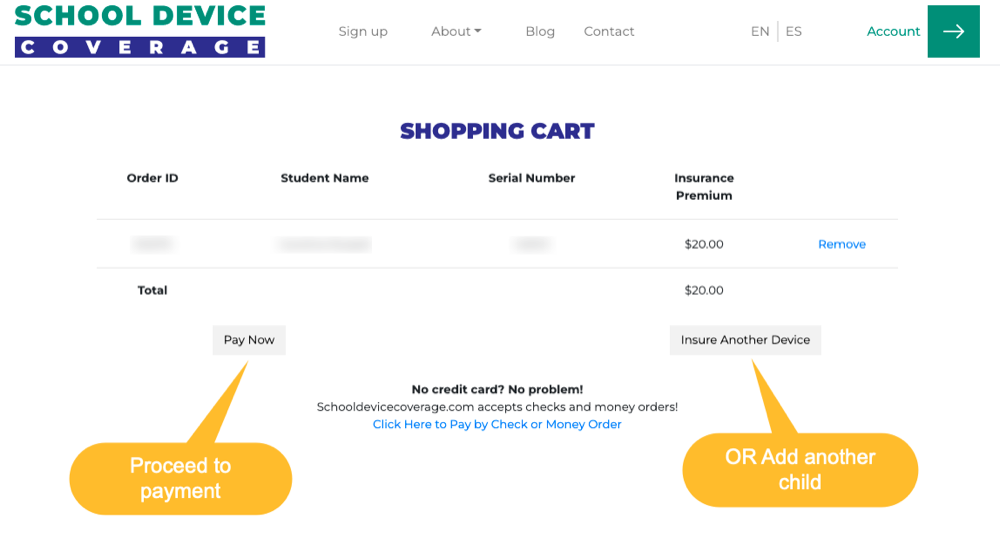Click the 'Proceed to payment' callout bubble

tap(180, 478)
